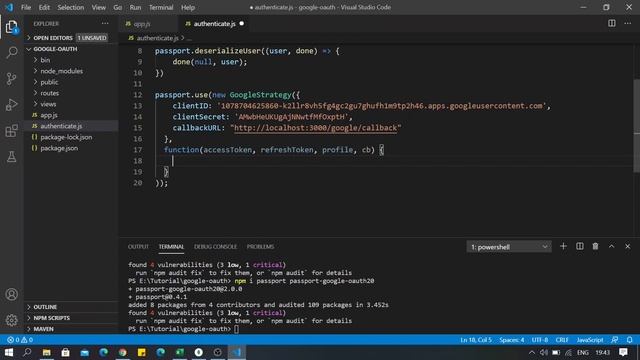Click authenticate.js breadcrumb path
Viewport: 640px width, 360px height.
tap(157, 38)
